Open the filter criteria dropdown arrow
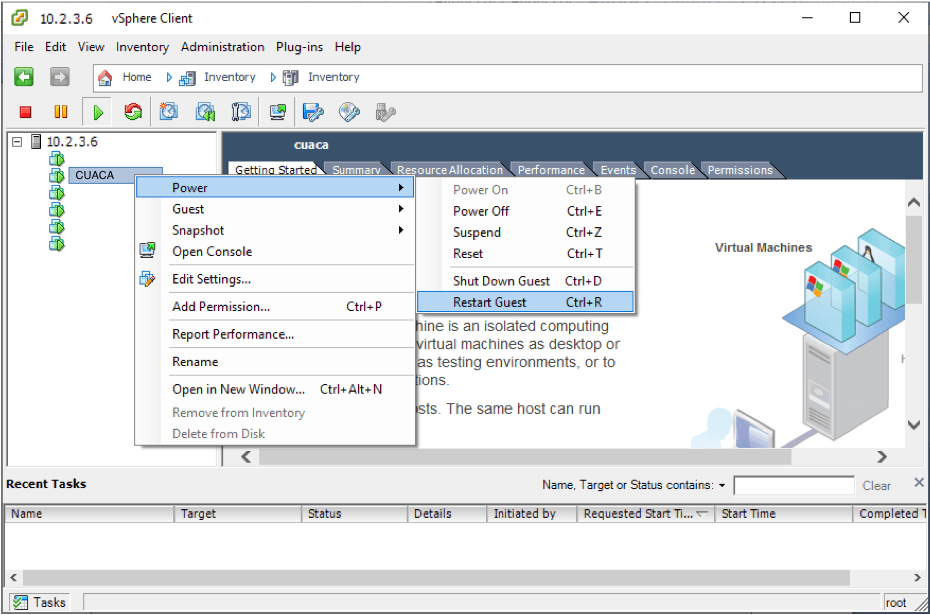The height and width of the screenshot is (615, 930). point(722,486)
